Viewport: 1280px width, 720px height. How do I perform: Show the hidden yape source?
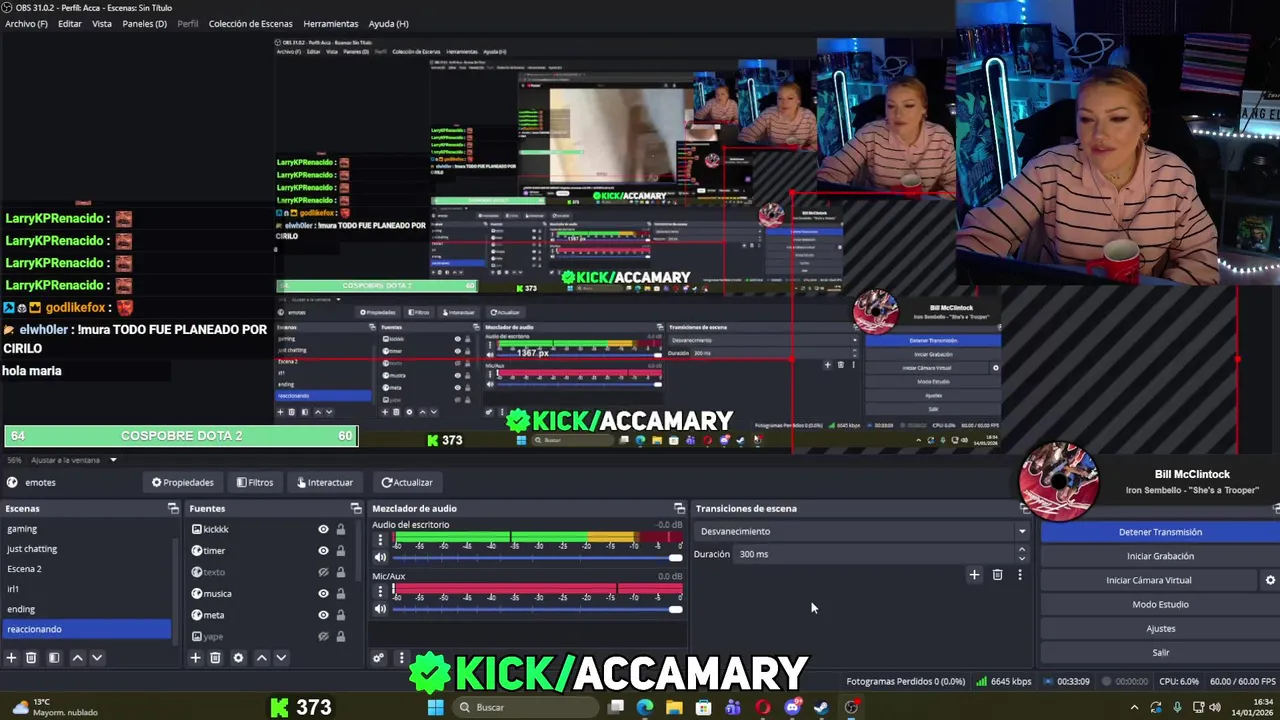pos(323,636)
